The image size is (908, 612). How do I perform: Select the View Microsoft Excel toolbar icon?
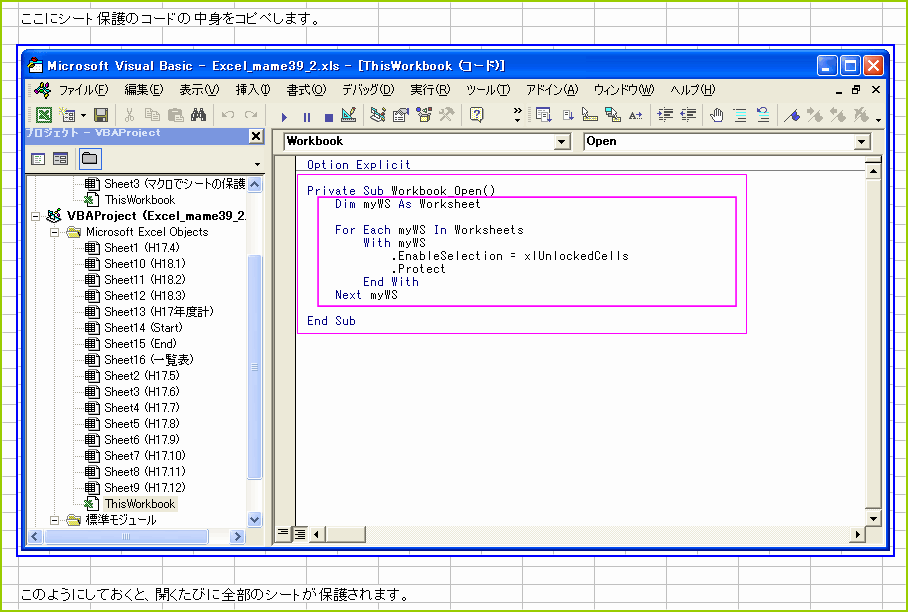point(43,114)
